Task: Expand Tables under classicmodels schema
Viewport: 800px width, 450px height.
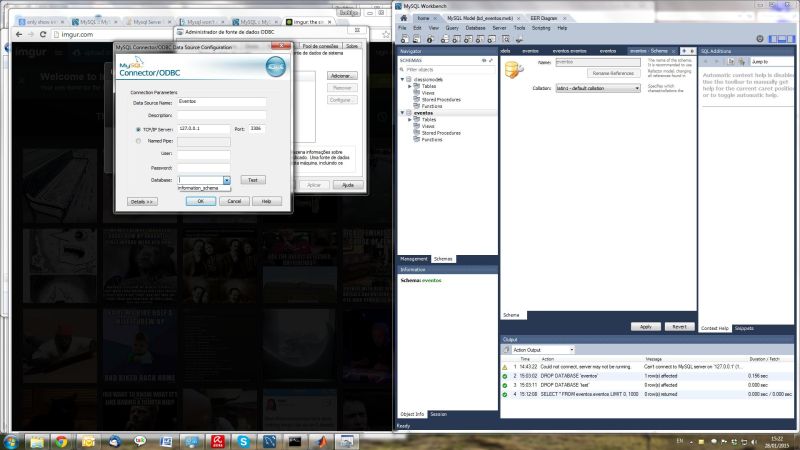Action: (x=409, y=86)
